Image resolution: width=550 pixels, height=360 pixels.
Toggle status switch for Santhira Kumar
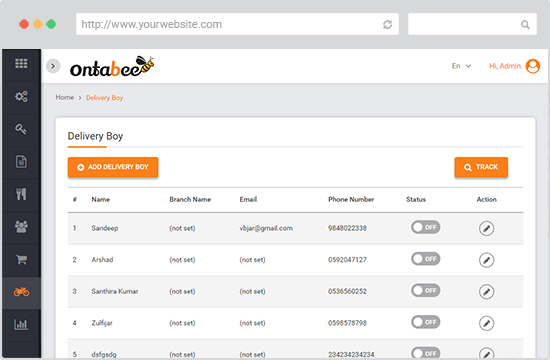425,291
